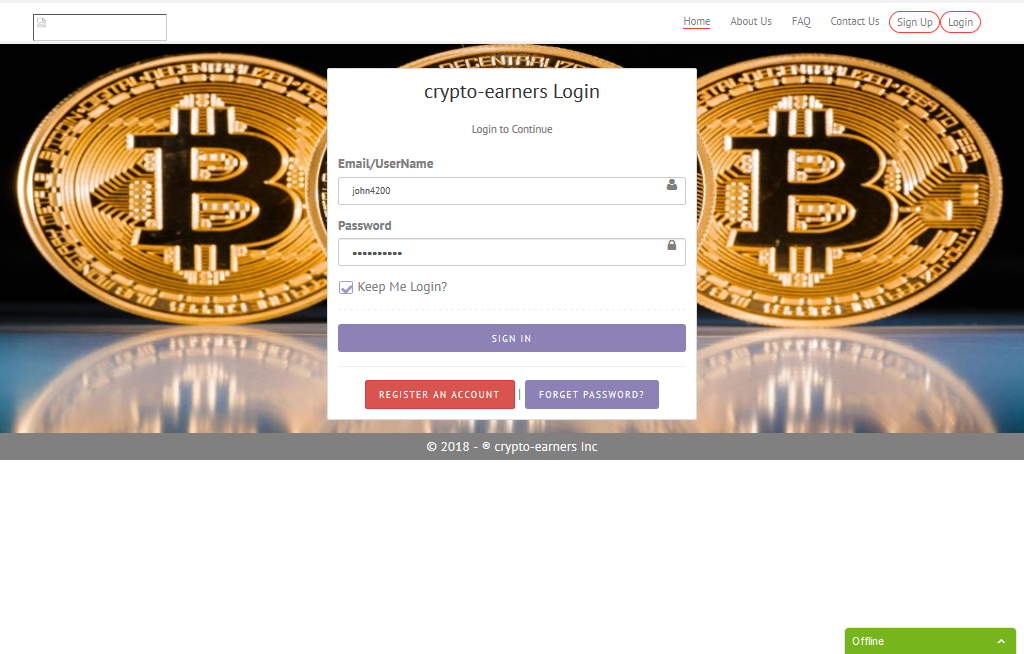Open the Home menu item
This screenshot has width=1024, height=654.
pyautogui.click(x=696, y=22)
